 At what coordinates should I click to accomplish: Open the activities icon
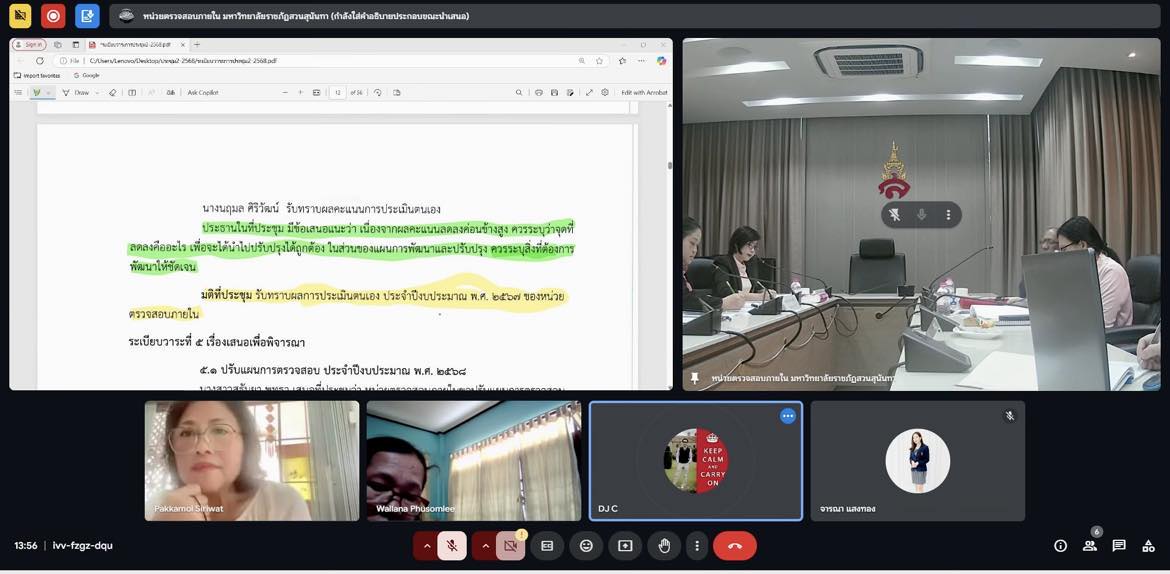tap(1148, 546)
